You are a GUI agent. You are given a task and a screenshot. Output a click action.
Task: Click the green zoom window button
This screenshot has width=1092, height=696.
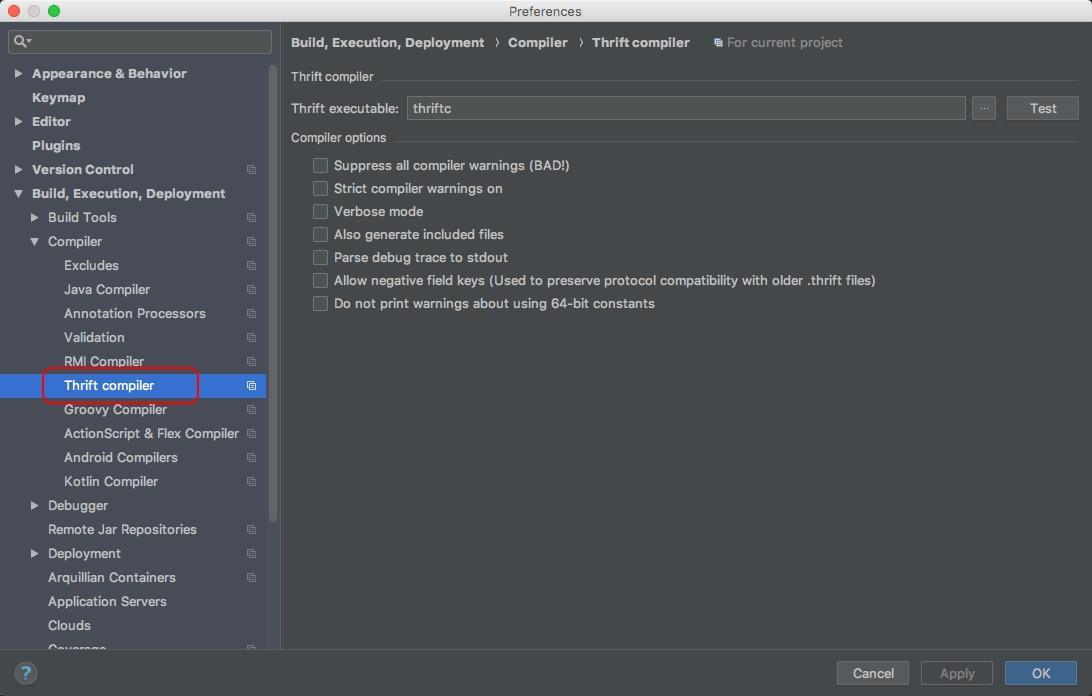click(54, 11)
